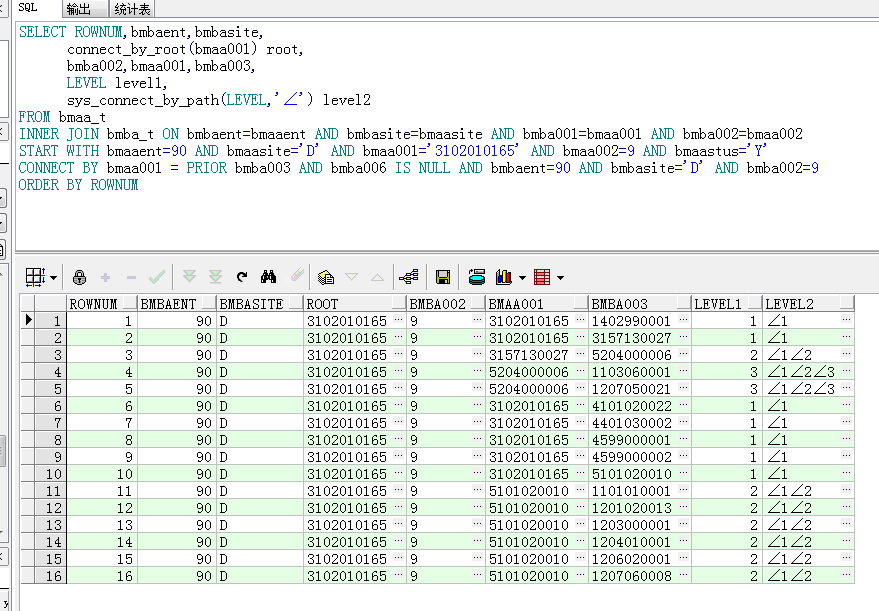This screenshot has width=879, height=611.
Task: Open ROOT cell ellipsis in row 16
Action: coord(399,575)
